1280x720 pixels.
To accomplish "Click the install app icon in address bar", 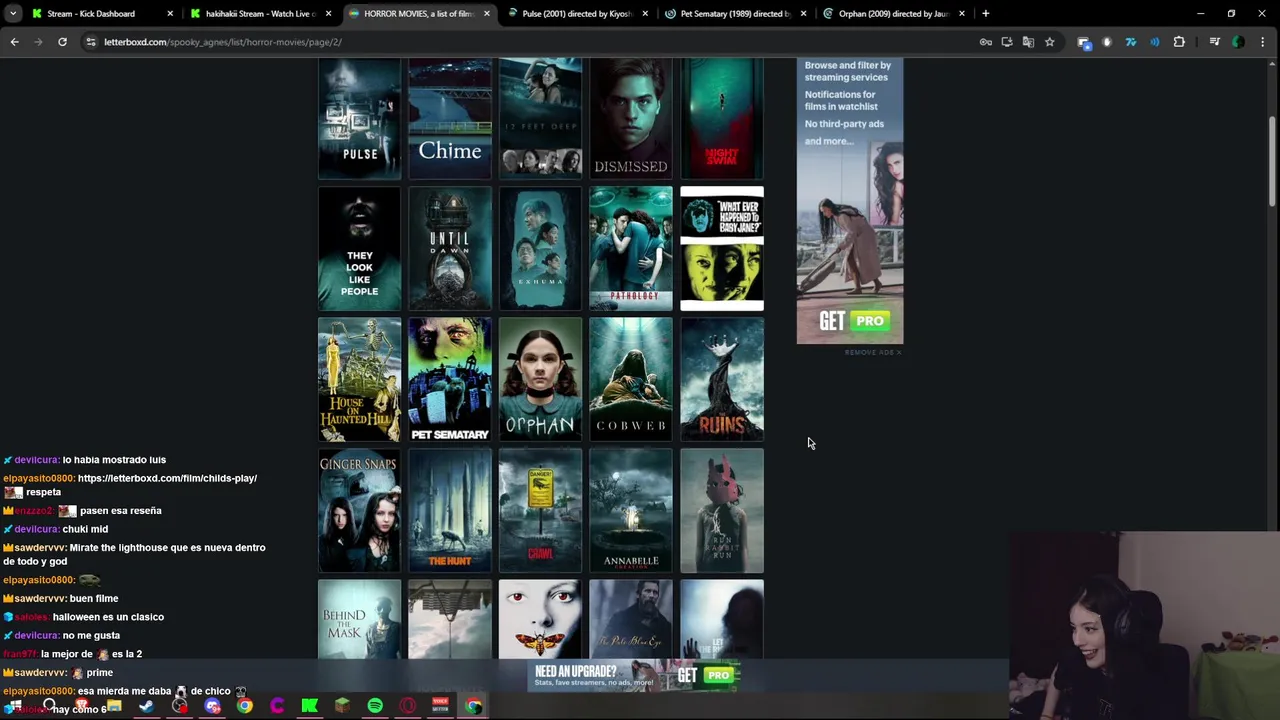I will pyautogui.click(x=1007, y=42).
